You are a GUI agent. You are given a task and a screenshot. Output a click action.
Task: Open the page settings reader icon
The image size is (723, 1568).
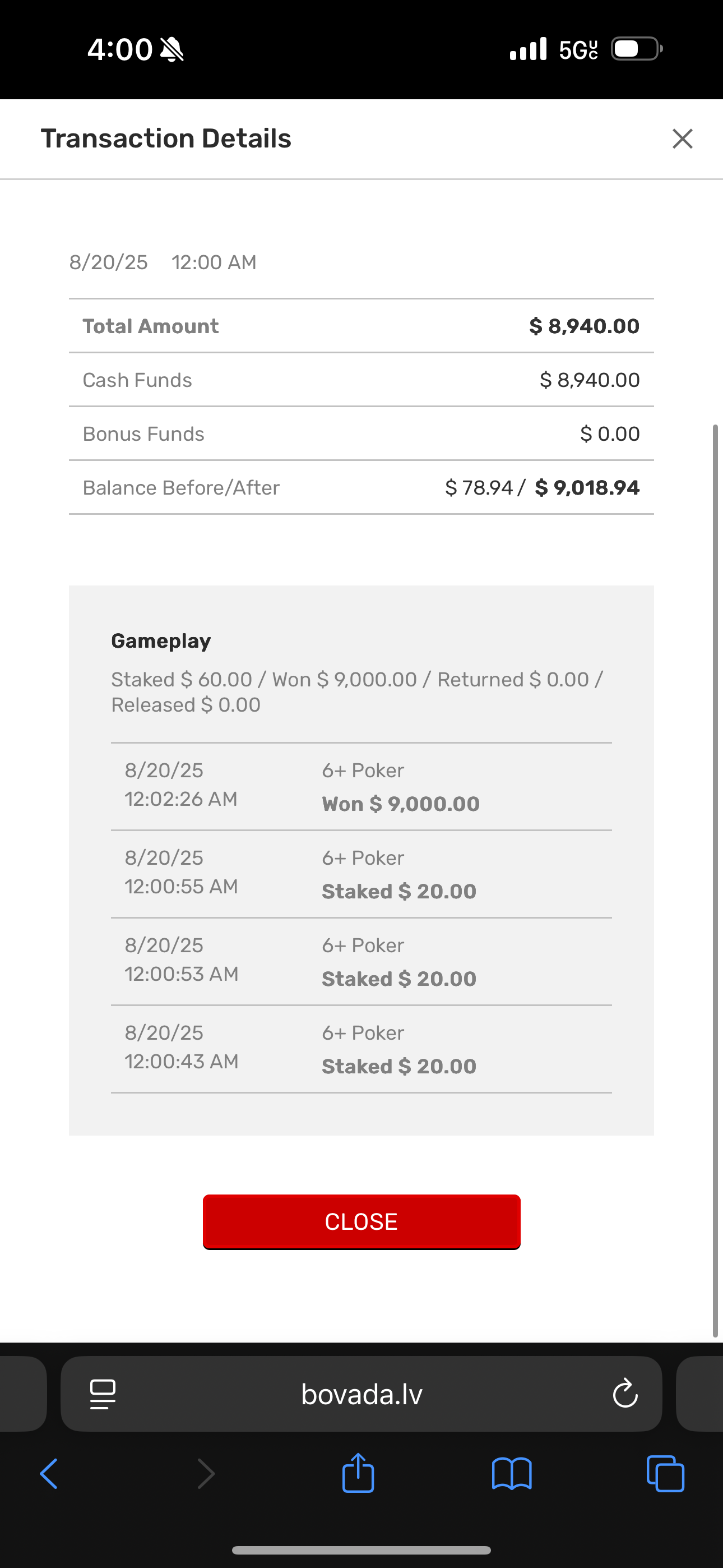click(x=103, y=1394)
